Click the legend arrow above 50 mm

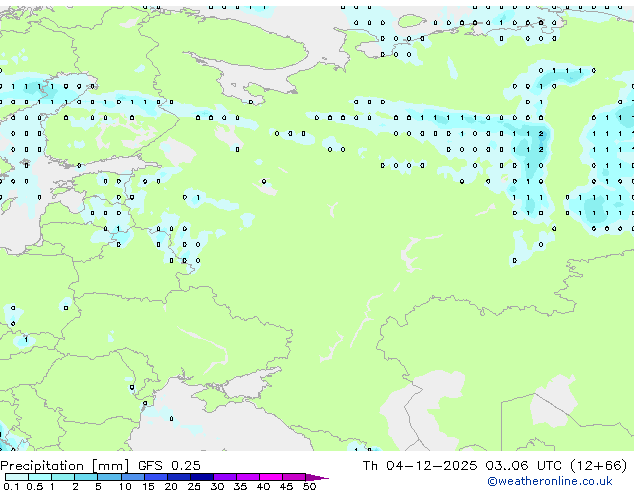pyautogui.click(x=317, y=477)
